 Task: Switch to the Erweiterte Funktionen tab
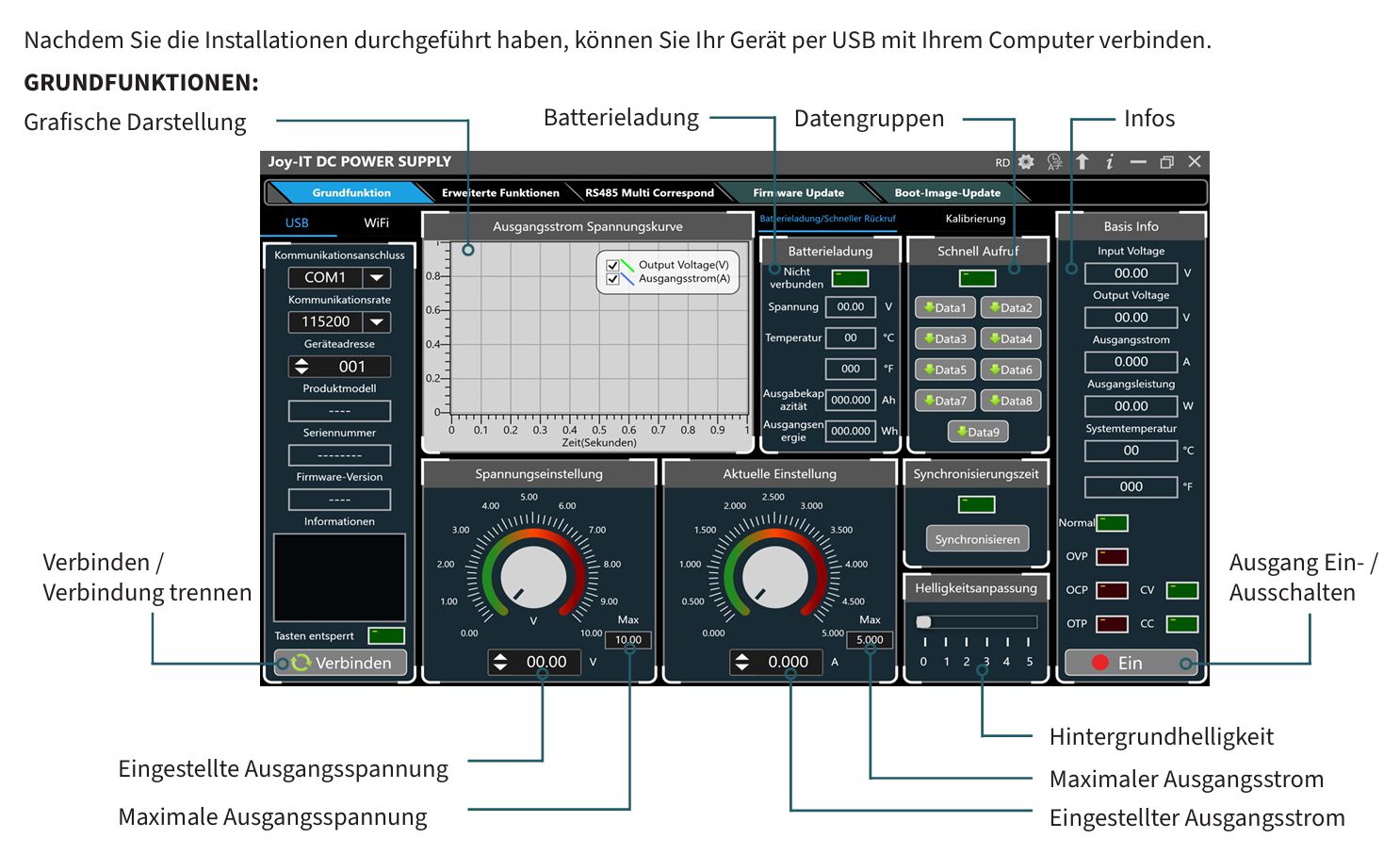pos(500,193)
